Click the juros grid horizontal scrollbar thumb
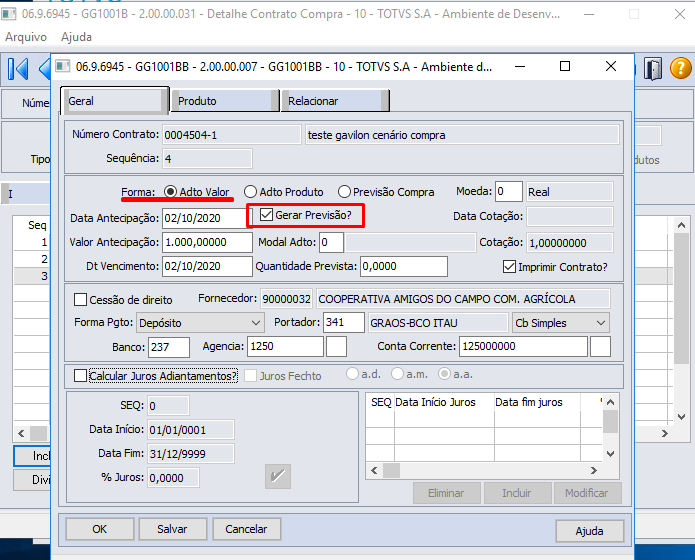695x560 pixels. click(391, 470)
